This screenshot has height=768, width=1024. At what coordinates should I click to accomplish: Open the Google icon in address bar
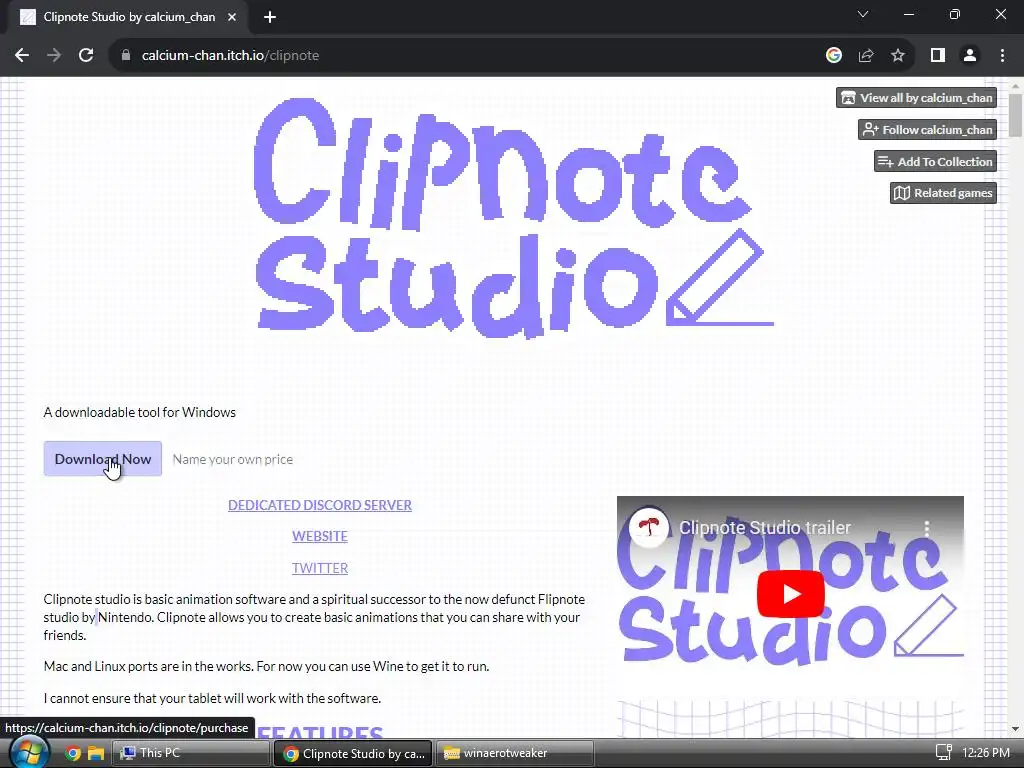point(833,56)
